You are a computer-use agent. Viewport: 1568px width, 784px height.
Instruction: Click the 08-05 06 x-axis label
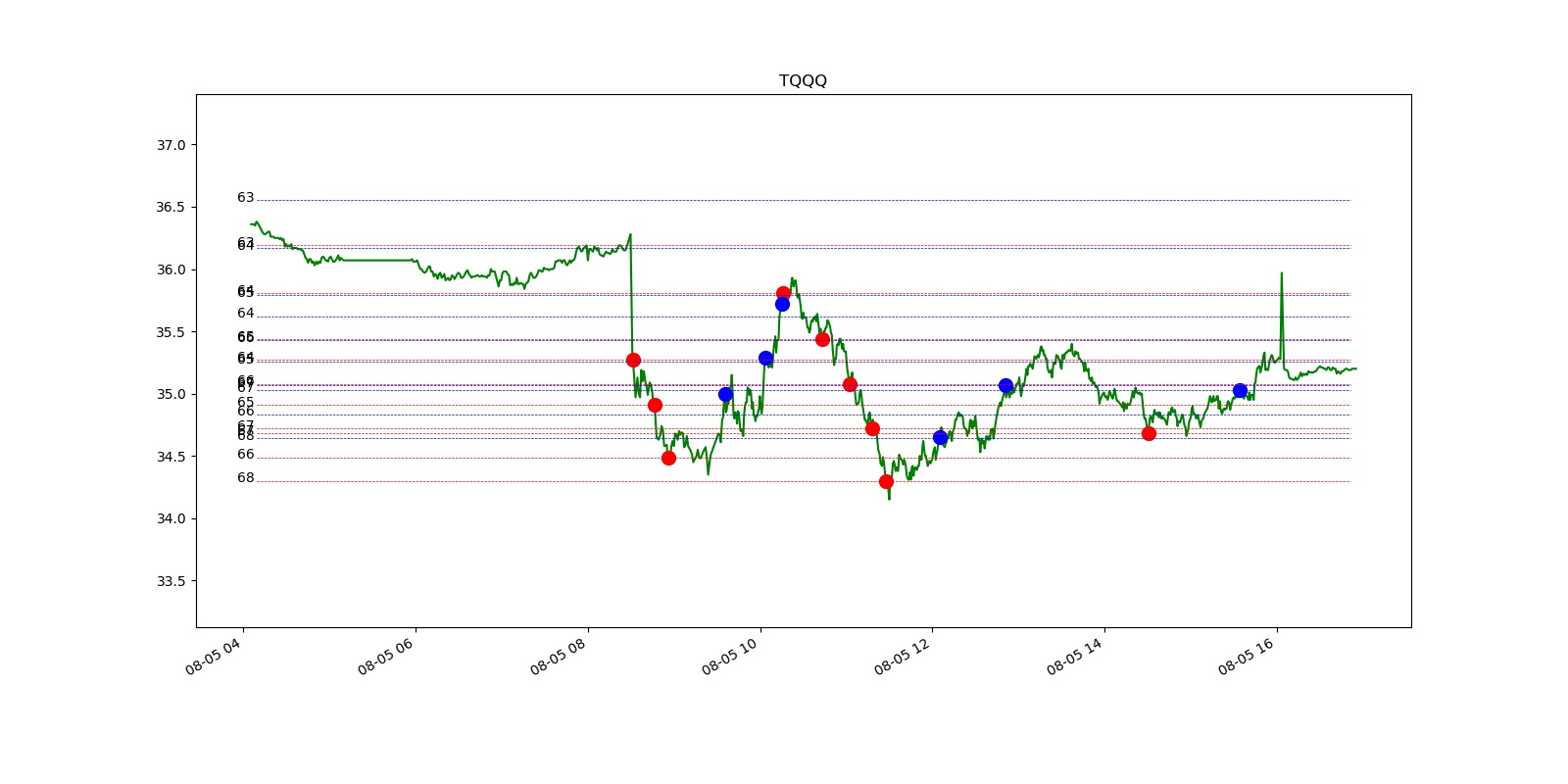tap(386, 656)
